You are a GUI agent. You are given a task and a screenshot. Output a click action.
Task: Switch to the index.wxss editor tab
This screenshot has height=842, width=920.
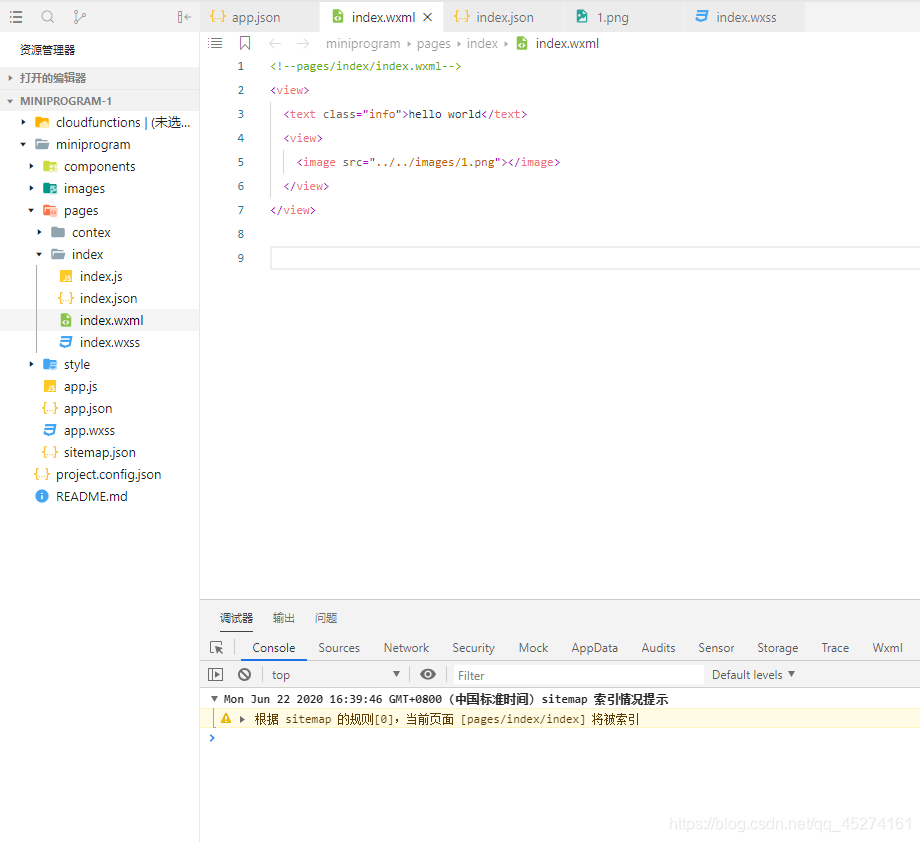[x=743, y=17]
